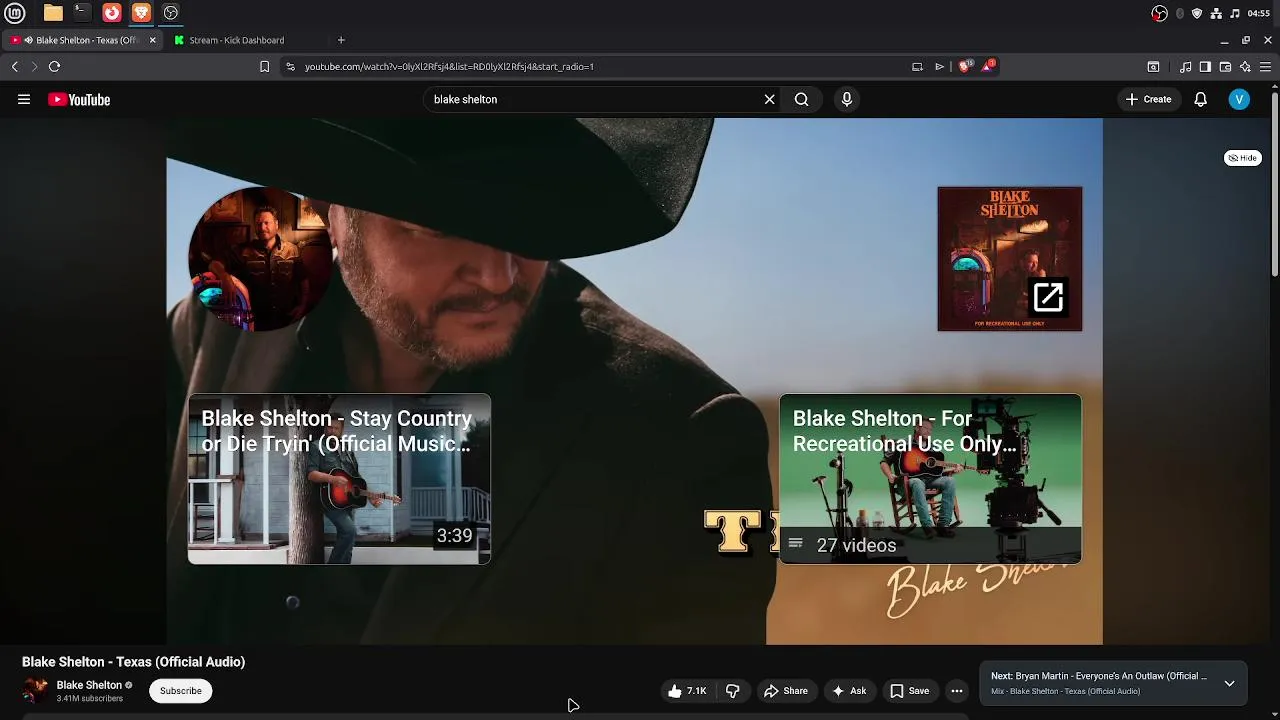
Task: Open the YouTube guide hamburger menu
Action: click(24, 99)
